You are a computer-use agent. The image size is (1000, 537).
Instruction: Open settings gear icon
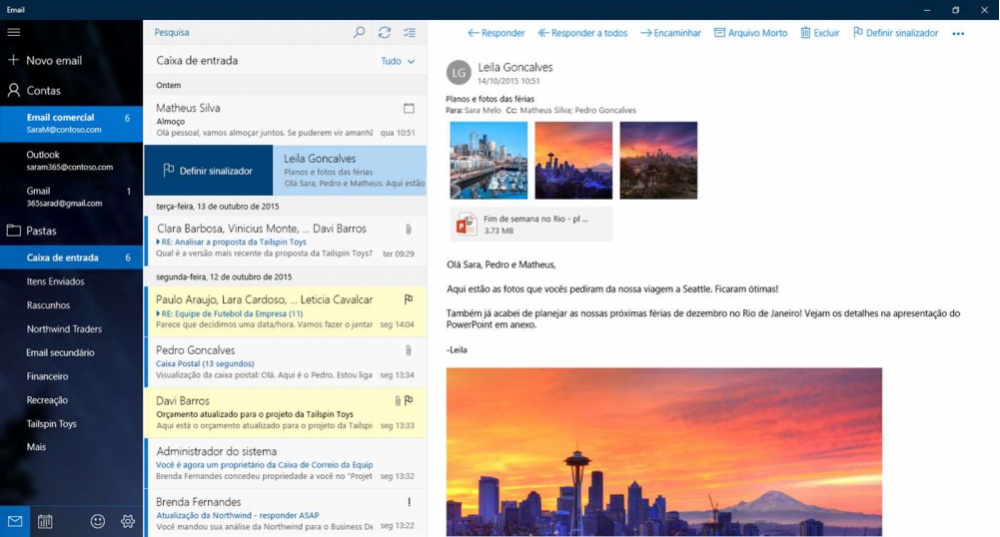pos(128,521)
